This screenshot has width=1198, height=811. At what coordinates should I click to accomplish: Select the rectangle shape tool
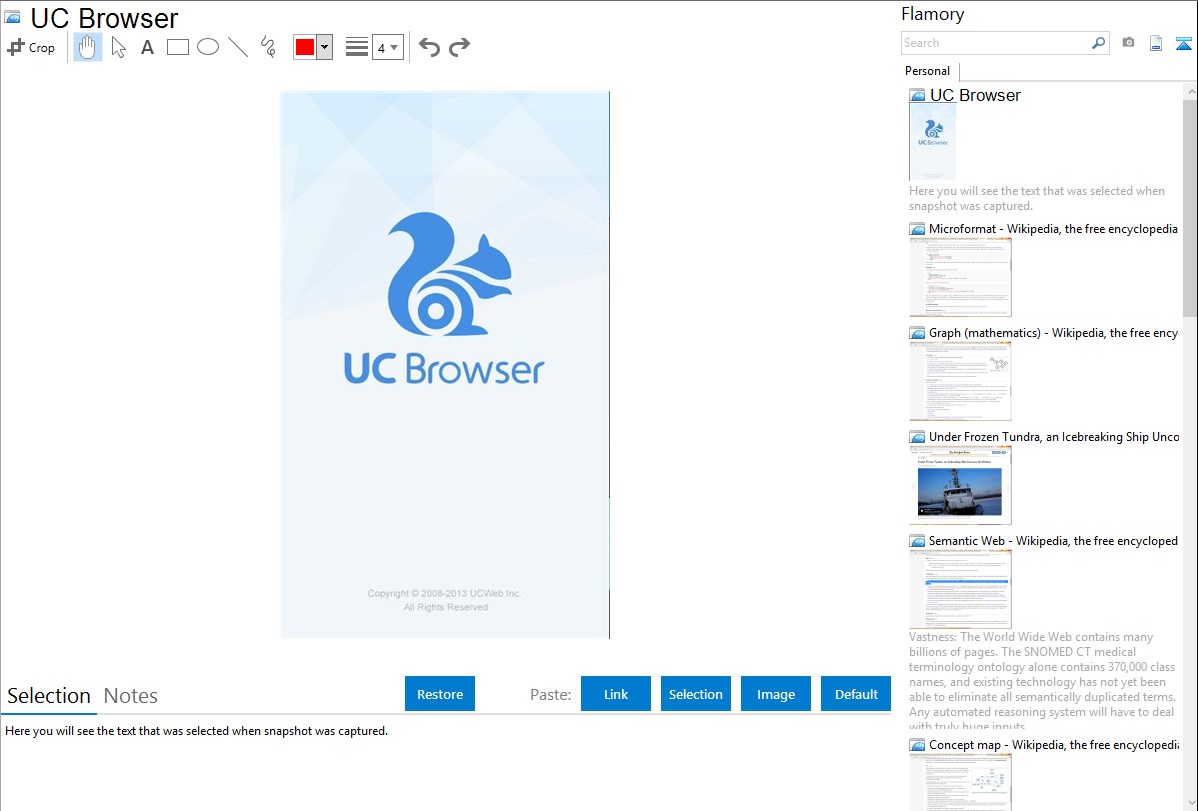pos(178,47)
